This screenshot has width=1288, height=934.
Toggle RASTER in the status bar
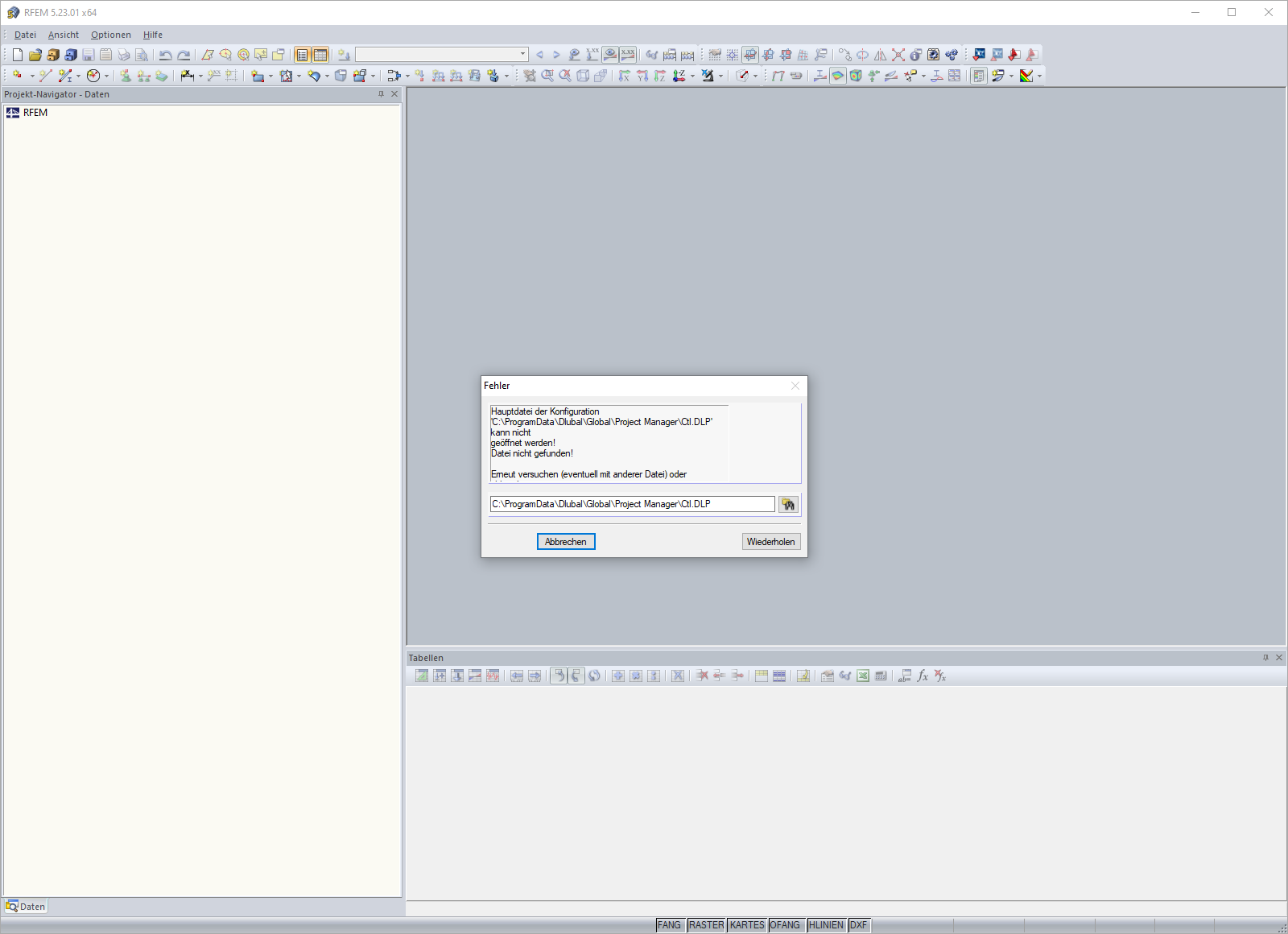(706, 925)
